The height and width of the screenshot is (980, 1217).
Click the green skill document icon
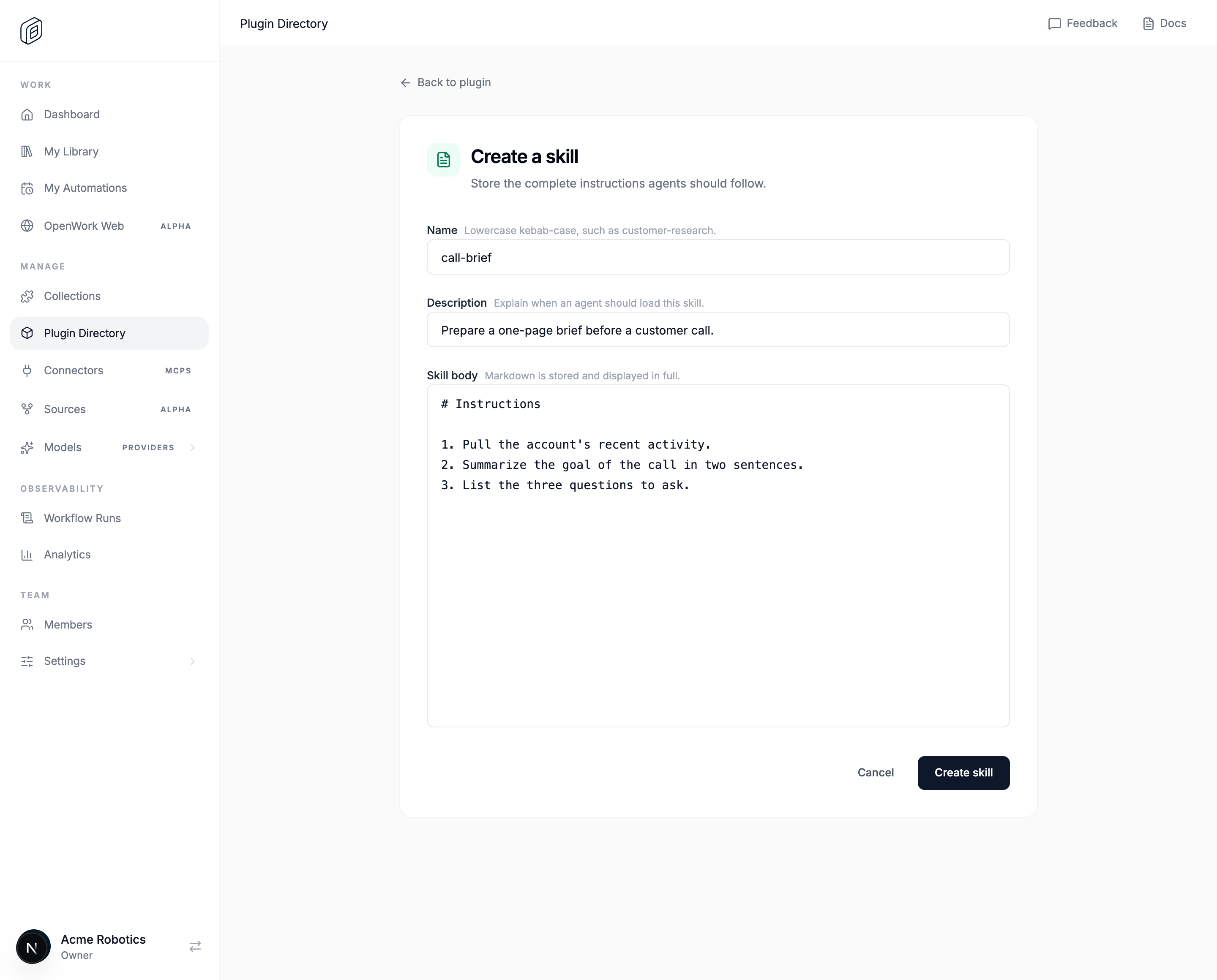(x=443, y=160)
